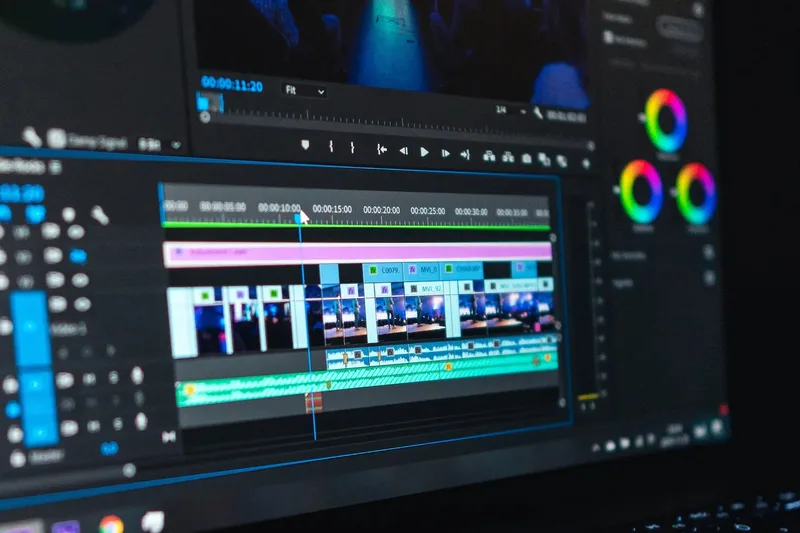Toggle the highlighted blue eye on video track
Viewport: 800px width, 533px height.
coord(78,256)
